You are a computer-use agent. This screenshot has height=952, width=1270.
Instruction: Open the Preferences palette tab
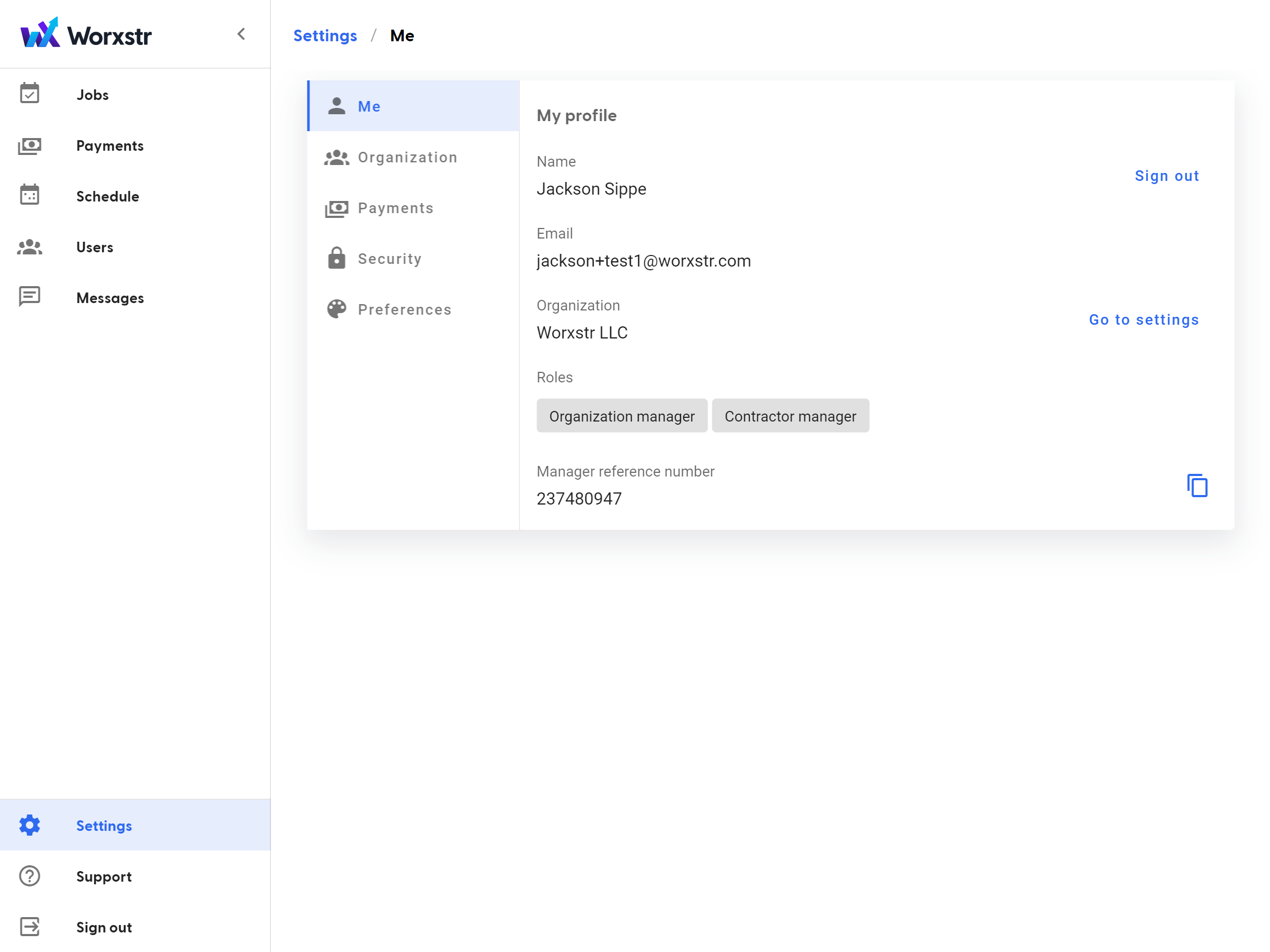404,309
